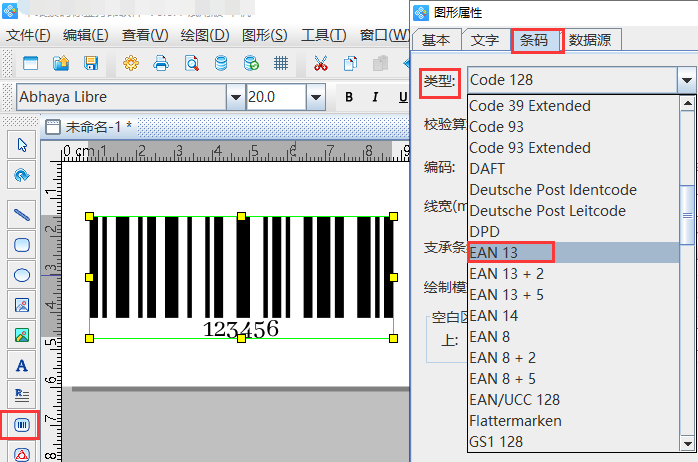Expand the barcode type Code 128 combo
This screenshot has width=698, height=462.
(x=686, y=80)
